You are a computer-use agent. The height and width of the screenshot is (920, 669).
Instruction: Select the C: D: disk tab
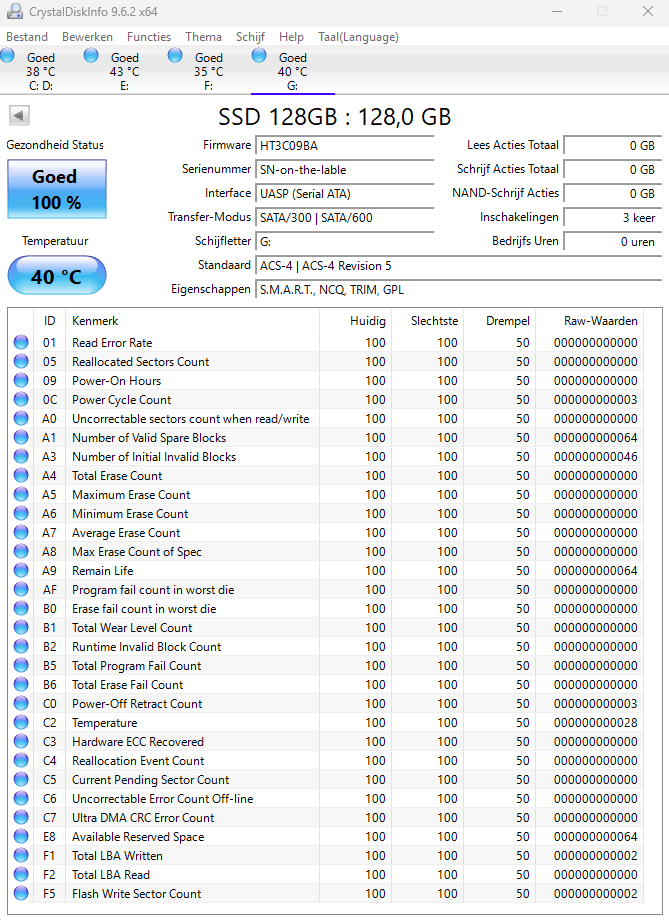[x=41, y=71]
